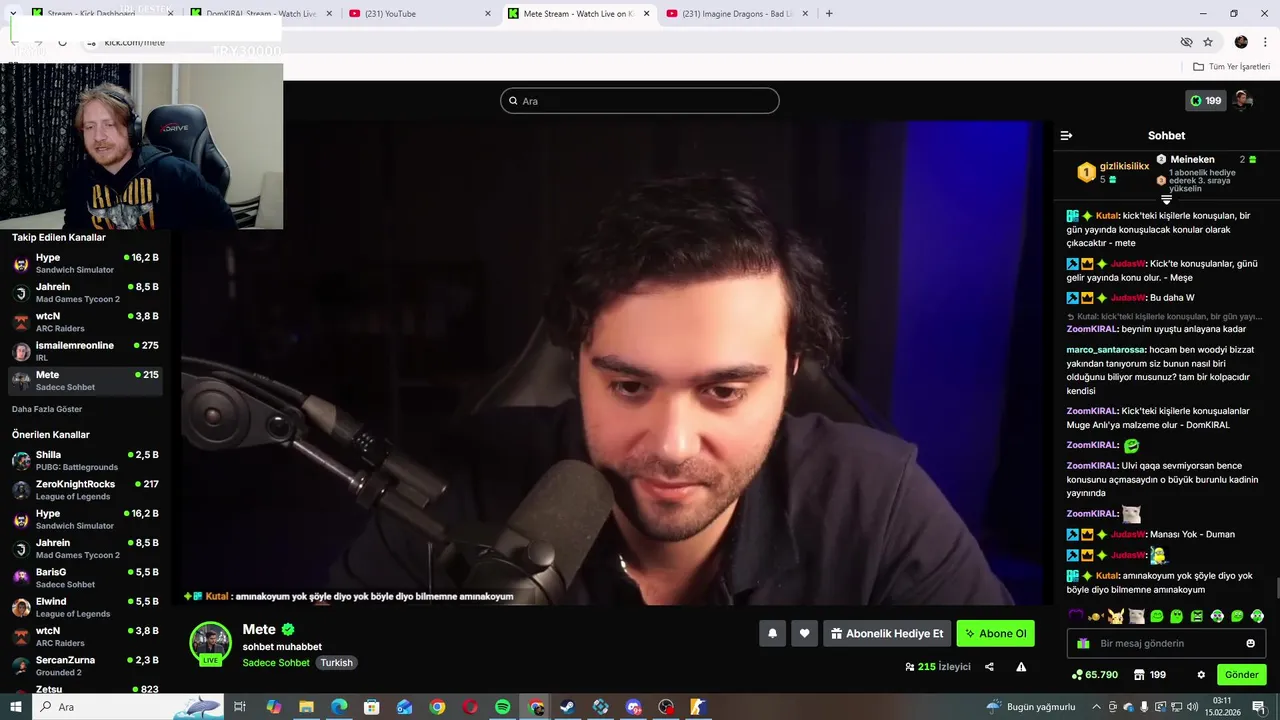Click the Bugün yağmurlu weather widget
Image resolution: width=1280 pixels, height=720 pixels.
click(1031, 707)
